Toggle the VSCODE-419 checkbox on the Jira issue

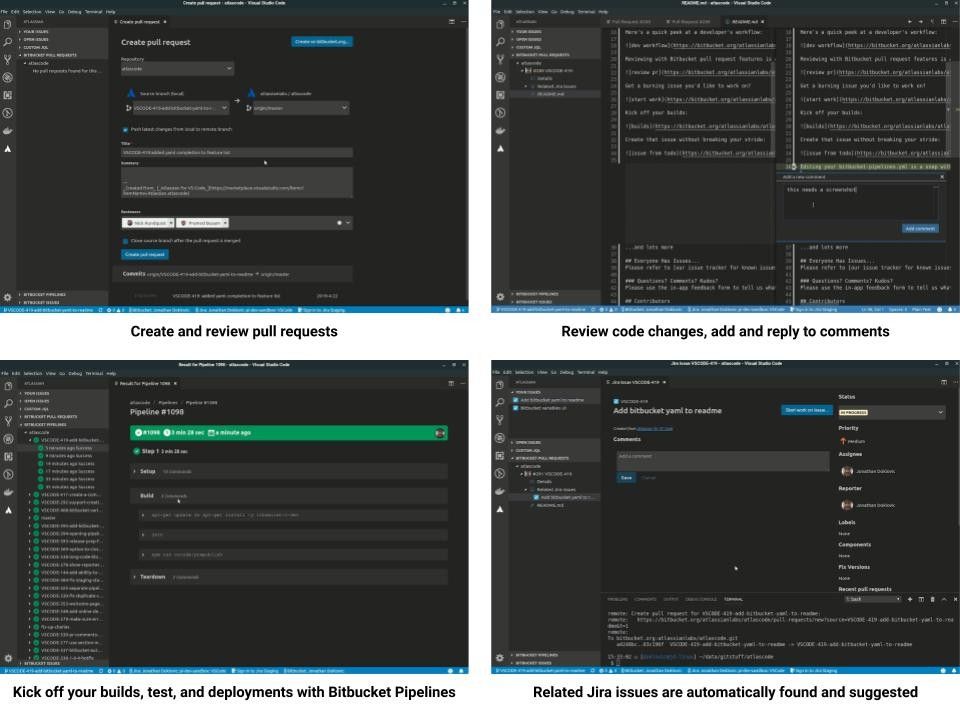(x=616, y=402)
